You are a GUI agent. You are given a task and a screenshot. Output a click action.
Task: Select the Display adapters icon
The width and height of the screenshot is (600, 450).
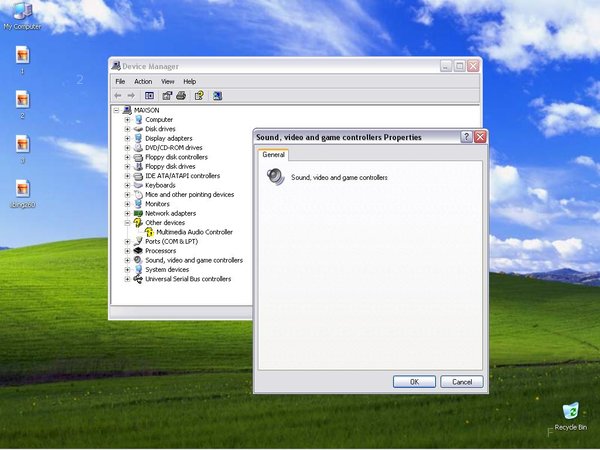pos(139,139)
